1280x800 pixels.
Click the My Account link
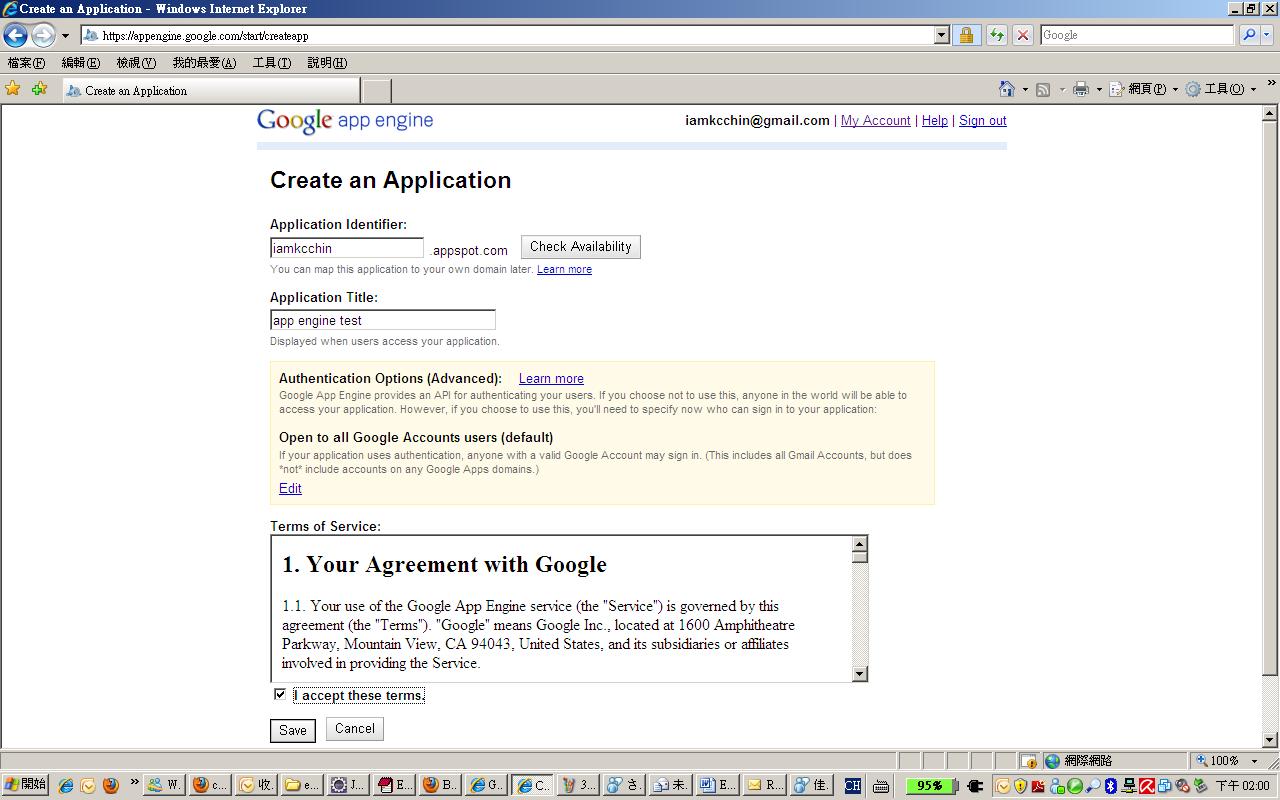tap(876, 121)
